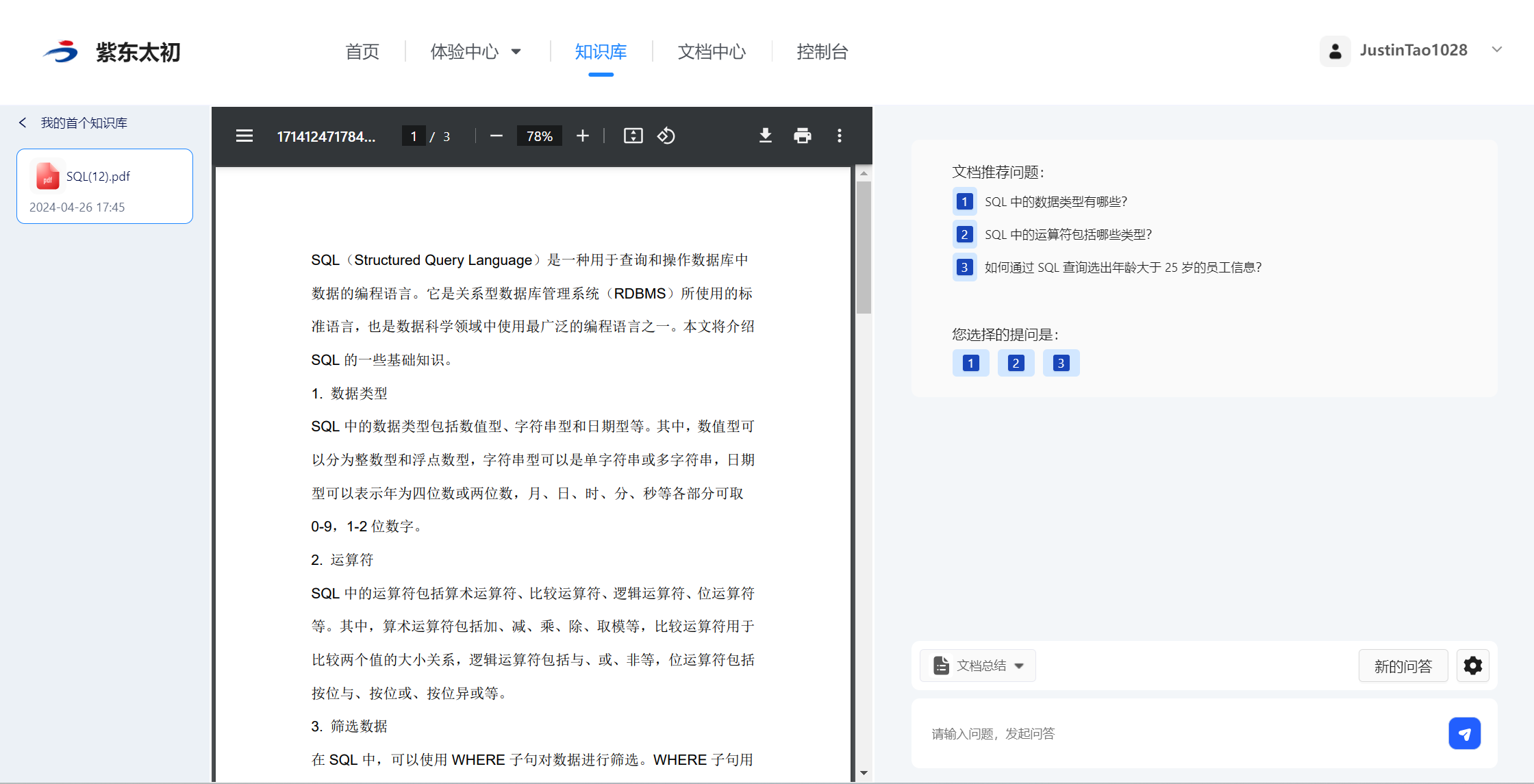Zoom out the PDF with minus button

(x=496, y=136)
